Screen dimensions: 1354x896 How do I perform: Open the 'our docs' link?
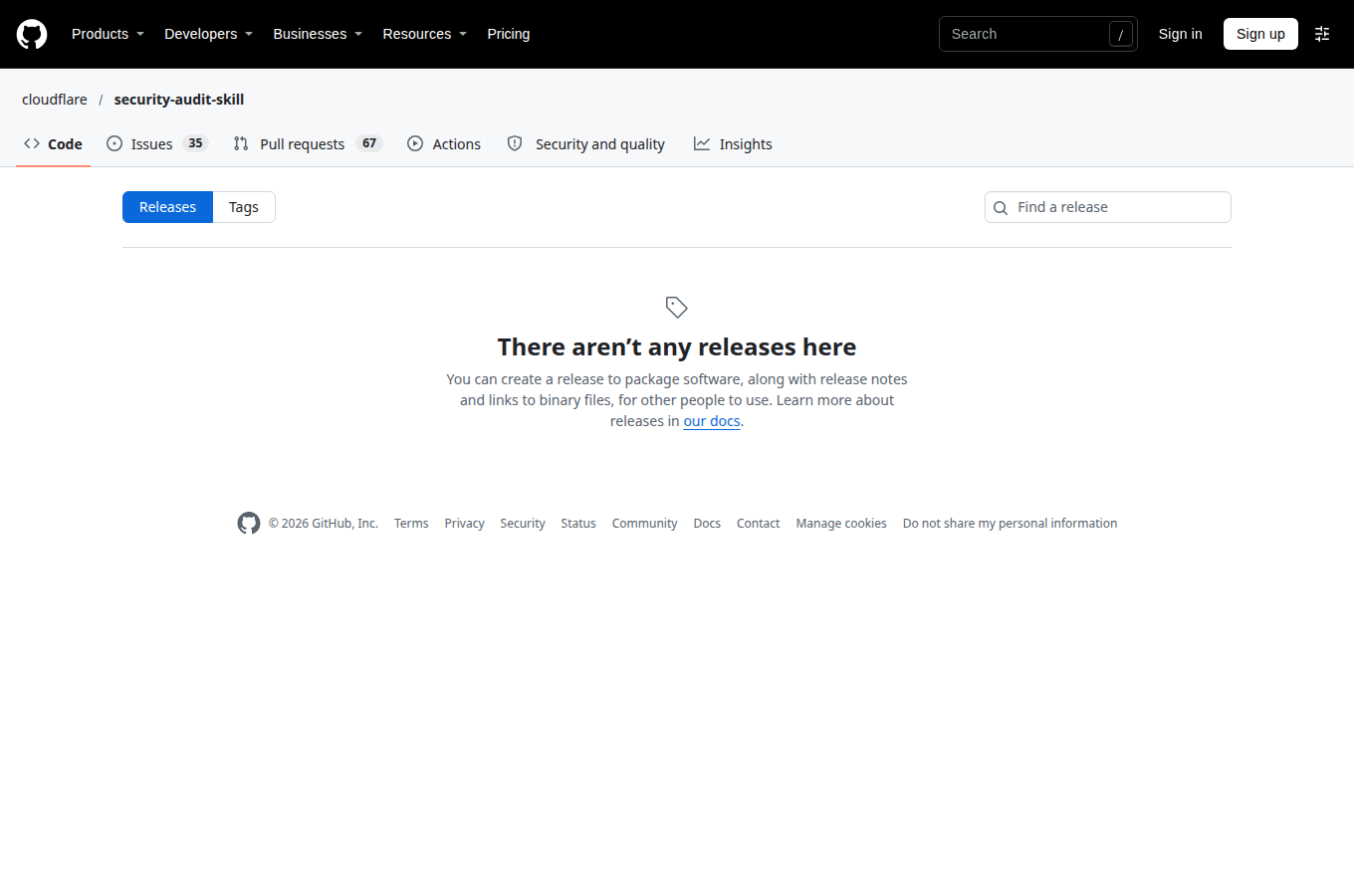tap(712, 421)
